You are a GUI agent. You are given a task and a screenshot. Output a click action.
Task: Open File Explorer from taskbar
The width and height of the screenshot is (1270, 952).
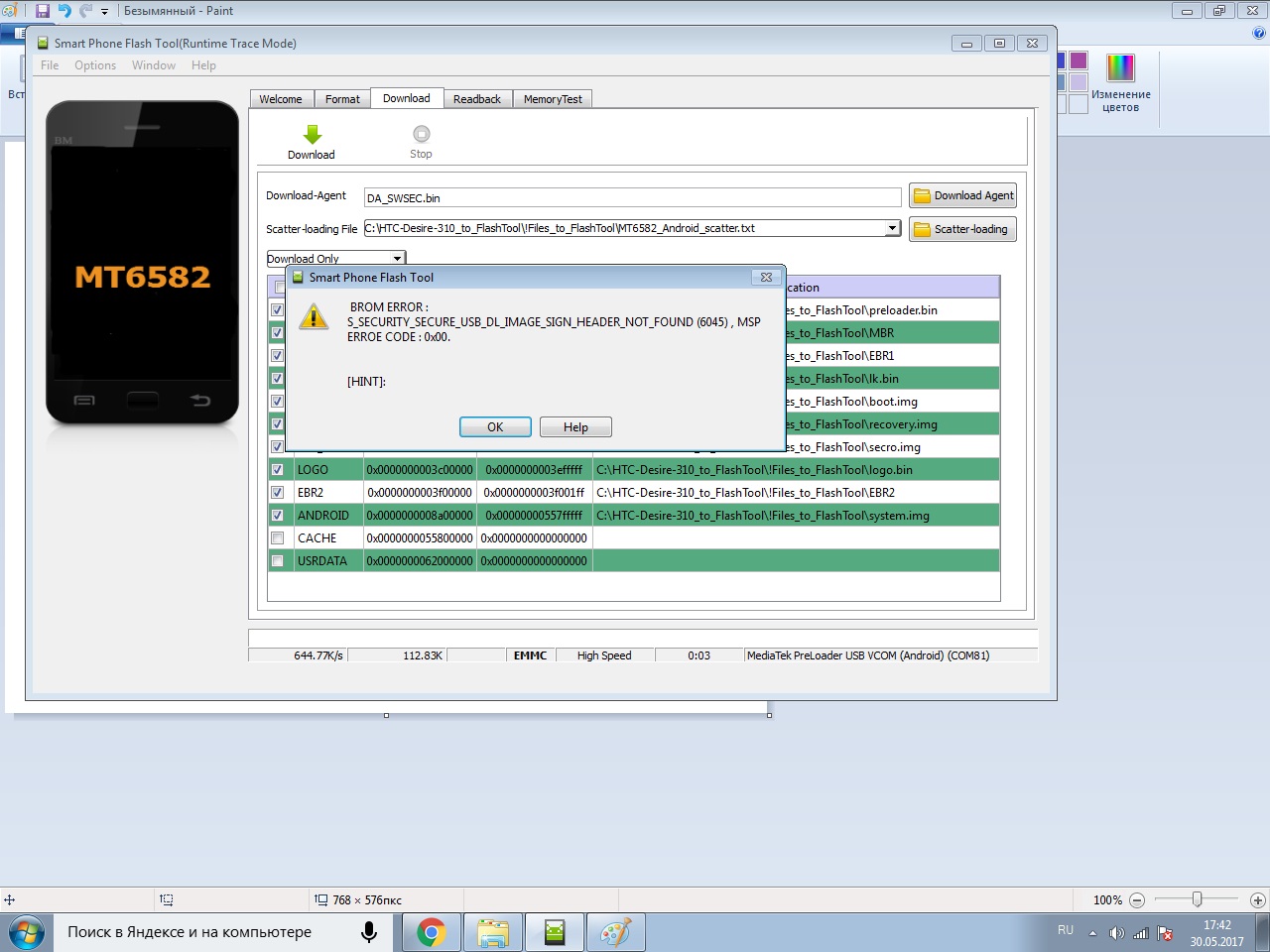click(492, 932)
